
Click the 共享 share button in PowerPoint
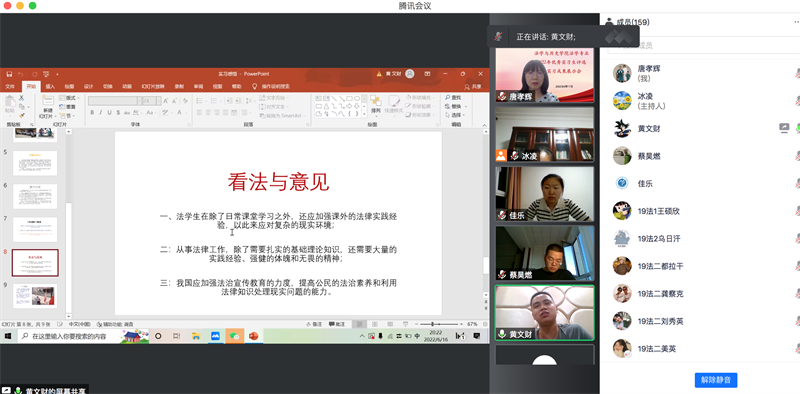473,87
